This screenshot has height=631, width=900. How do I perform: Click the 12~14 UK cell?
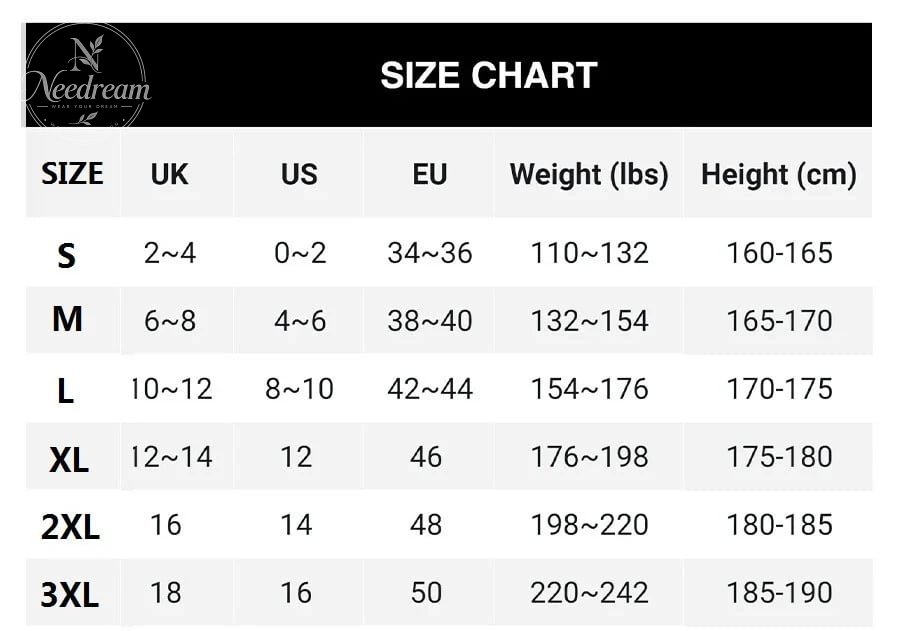[x=171, y=457]
